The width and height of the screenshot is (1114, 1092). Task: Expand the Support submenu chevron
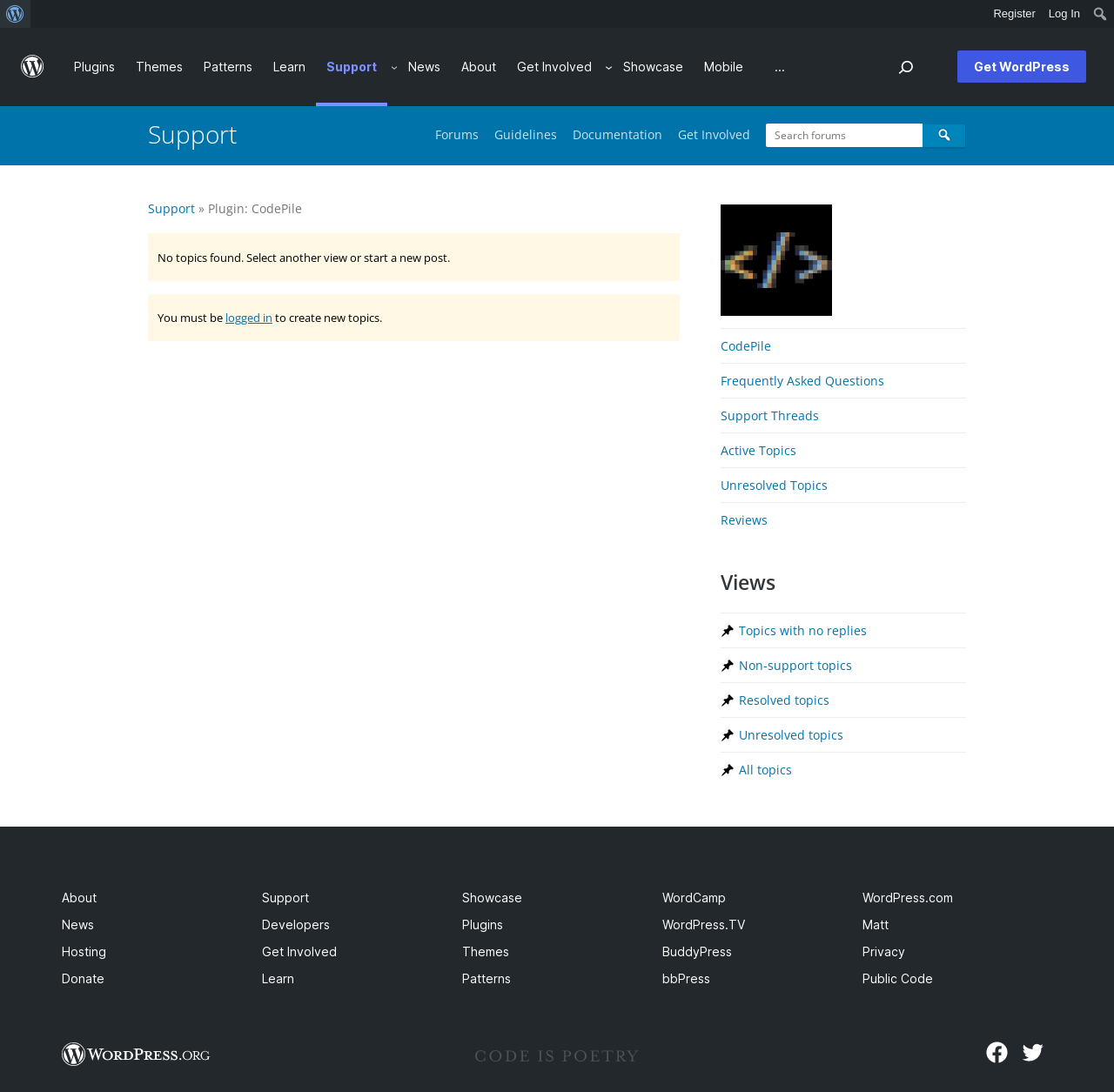pos(394,67)
